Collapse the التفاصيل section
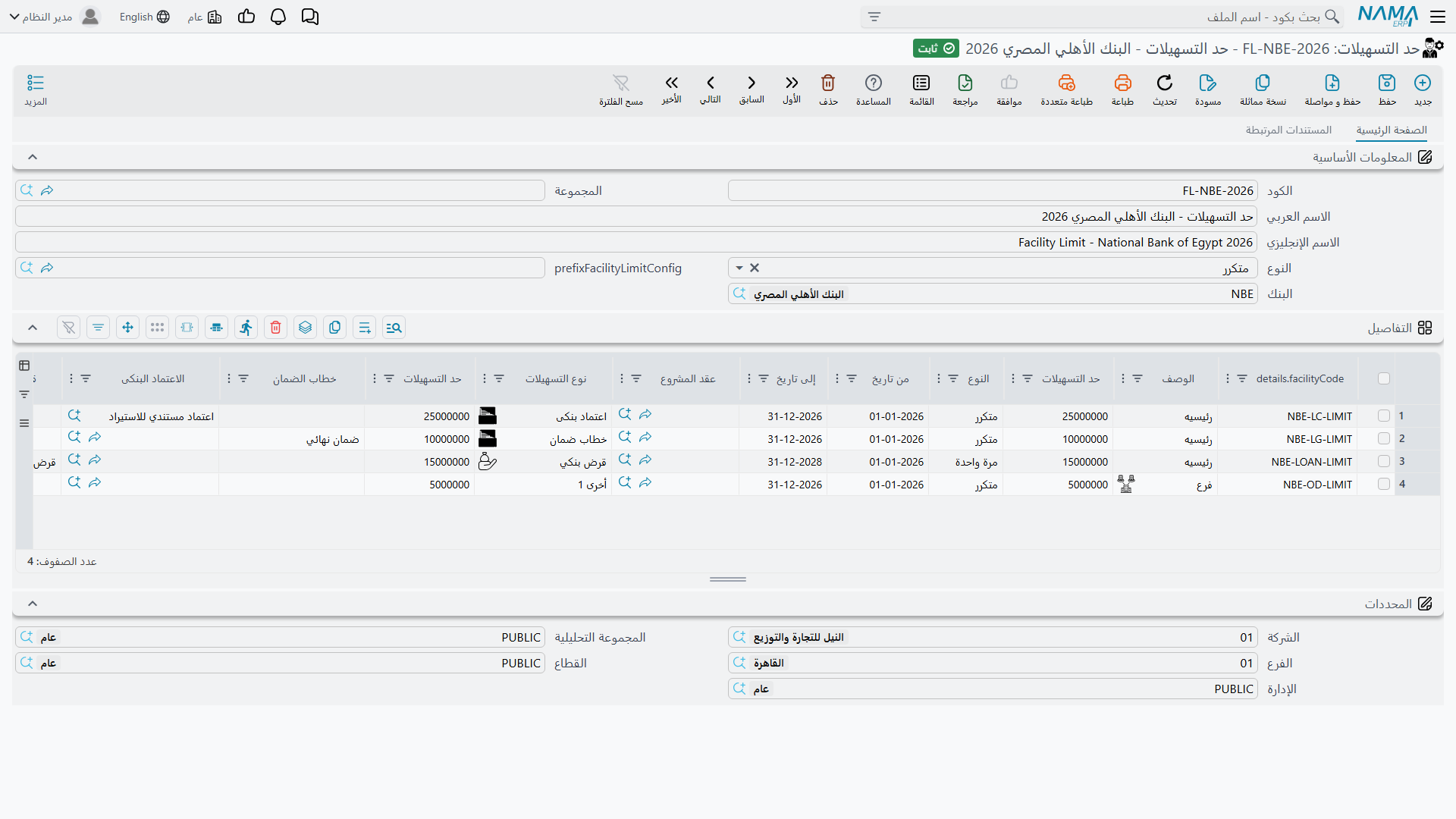1456x819 pixels. 33,328
